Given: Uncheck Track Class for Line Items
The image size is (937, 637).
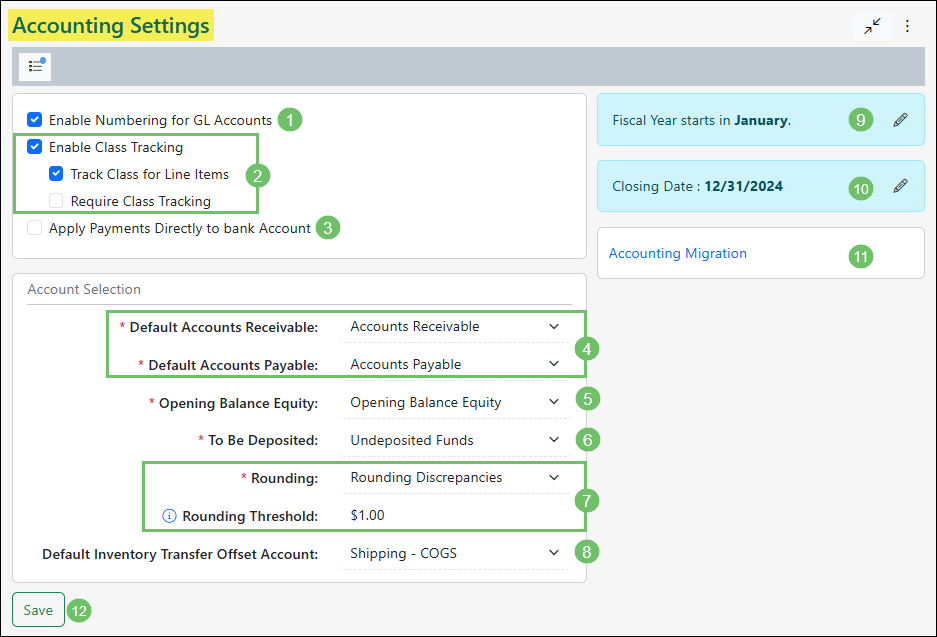Looking at the screenshot, I should click(56, 174).
